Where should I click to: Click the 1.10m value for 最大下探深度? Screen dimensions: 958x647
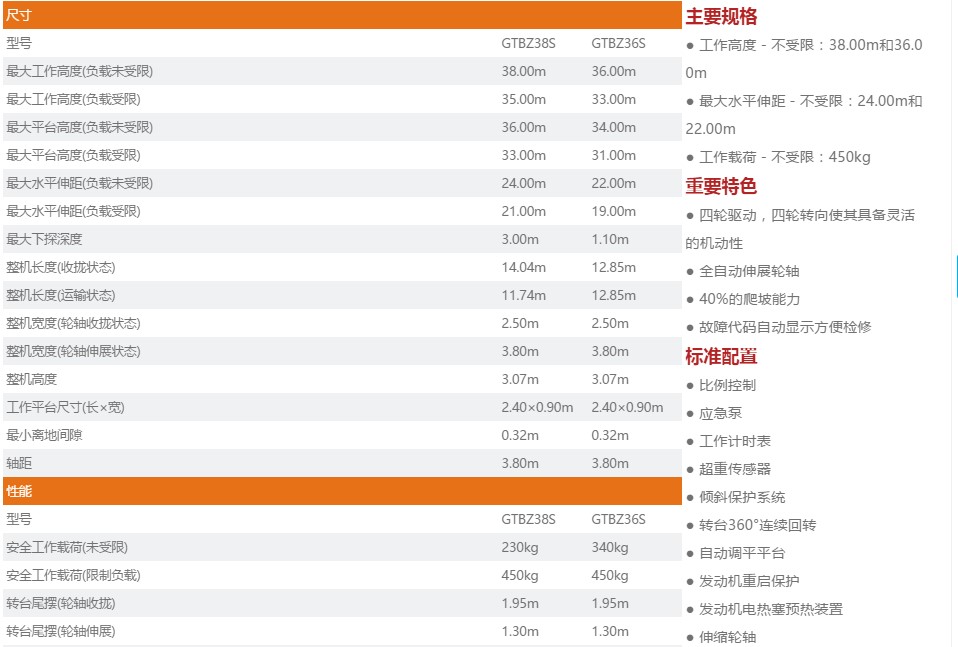click(x=610, y=239)
